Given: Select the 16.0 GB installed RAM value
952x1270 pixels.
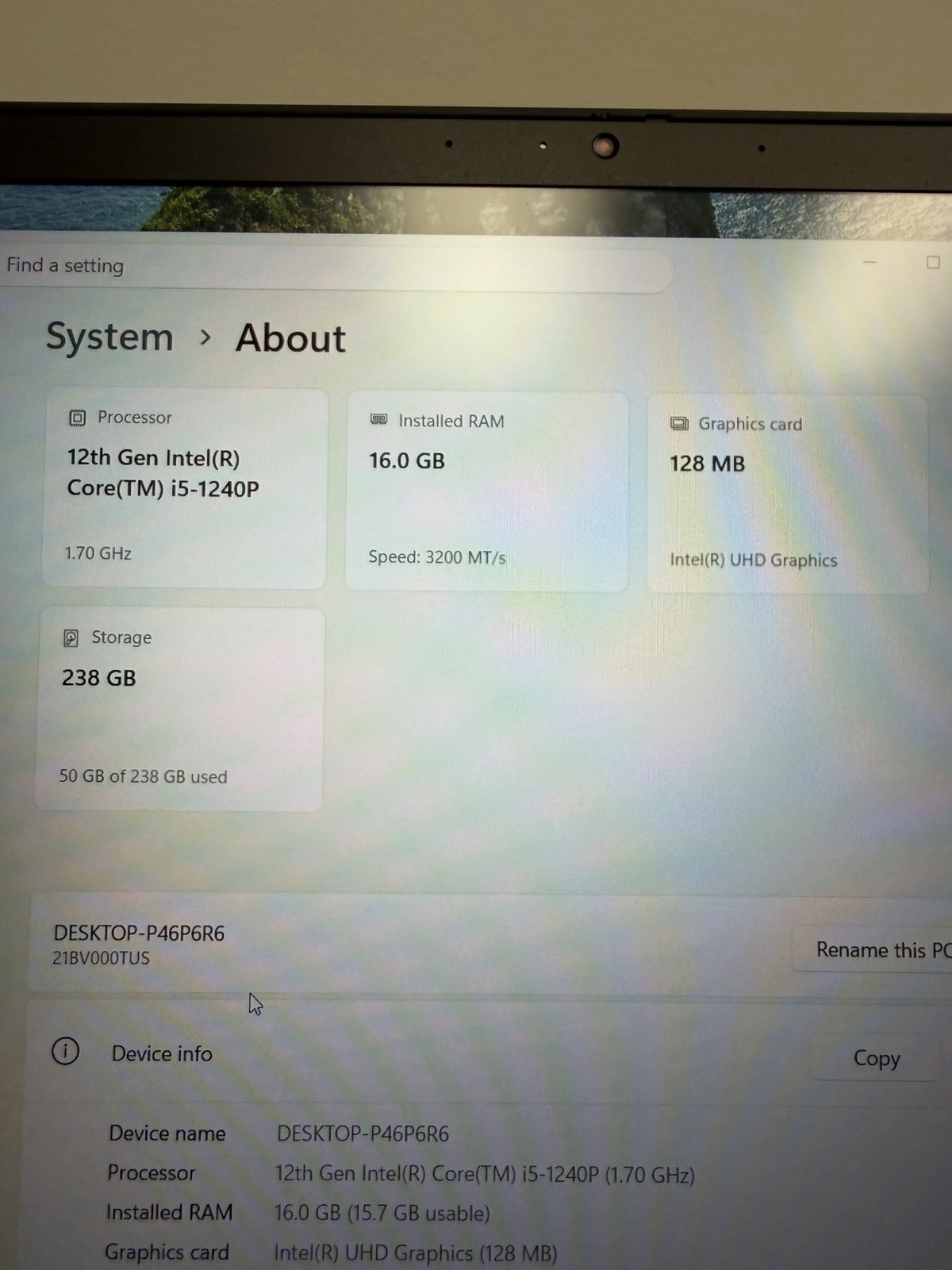Looking at the screenshot, I should pyautogui.click(x=406, y=460).
